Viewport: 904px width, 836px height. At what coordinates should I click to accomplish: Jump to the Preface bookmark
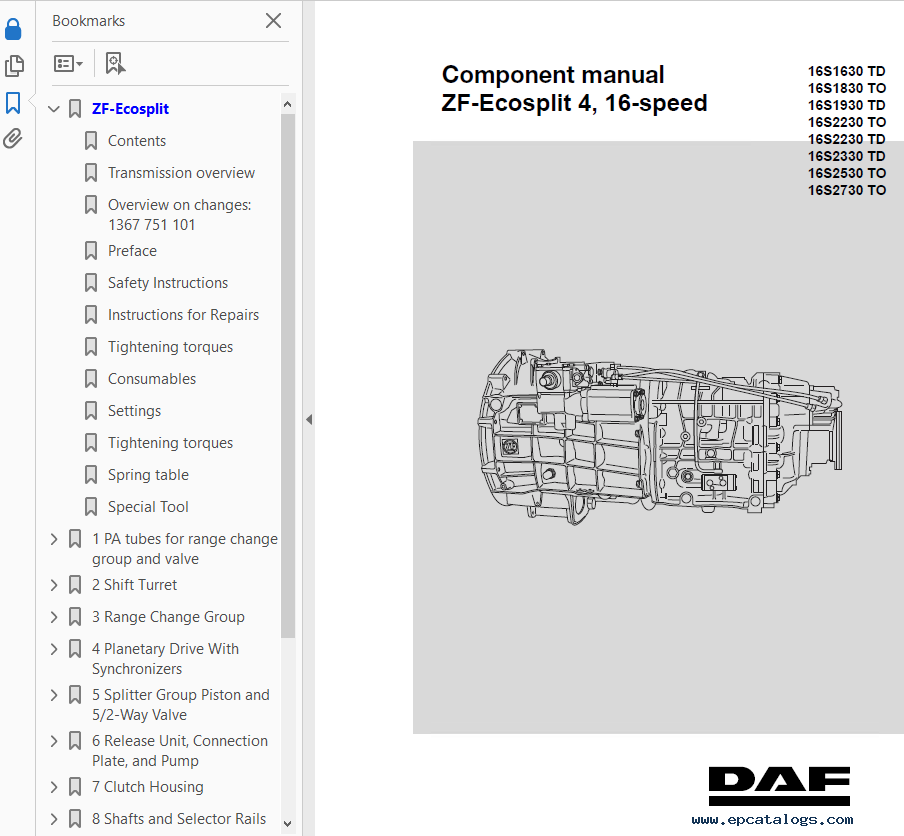click(132, 251)
